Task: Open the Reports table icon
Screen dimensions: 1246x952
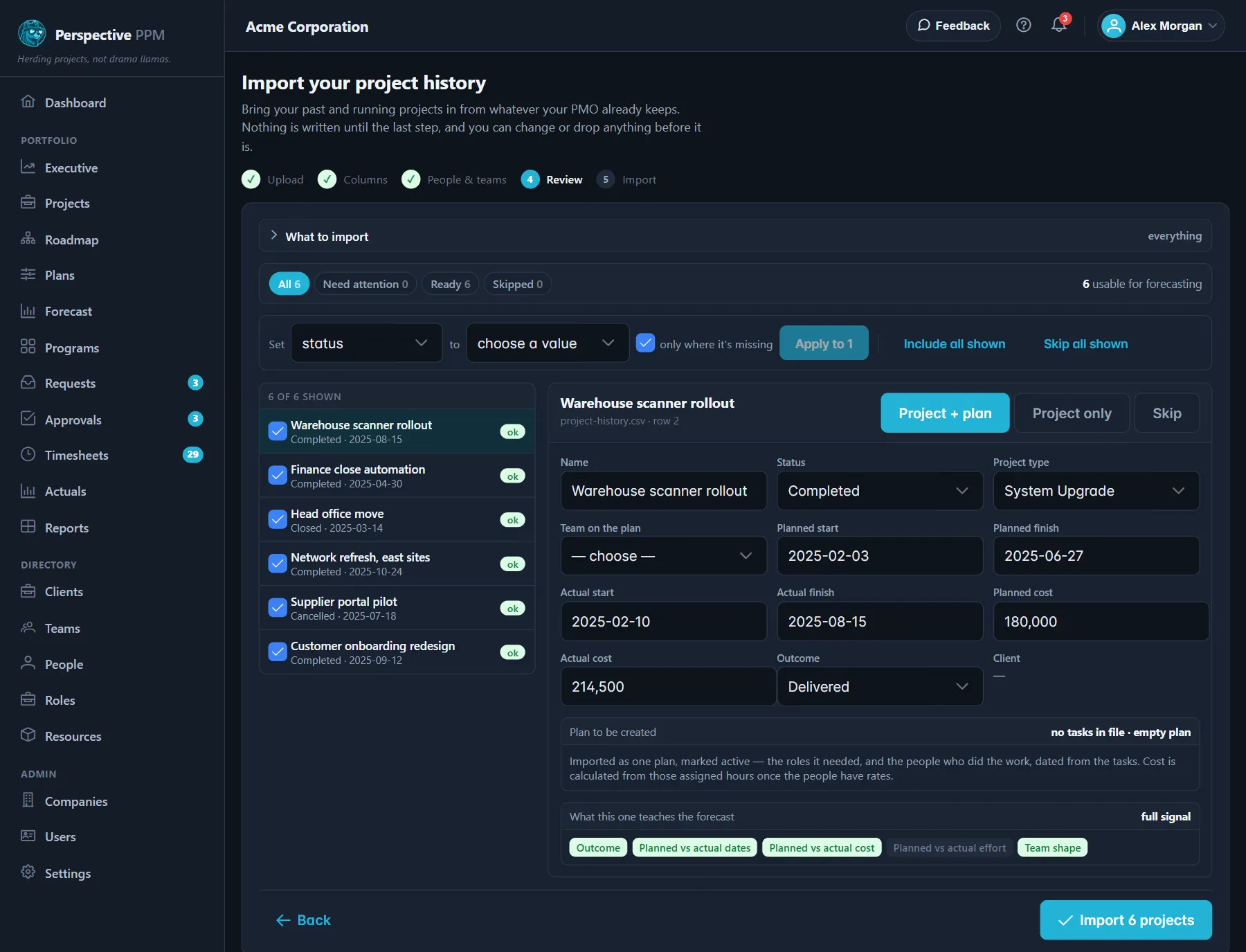Action: (x=28, y=526)
